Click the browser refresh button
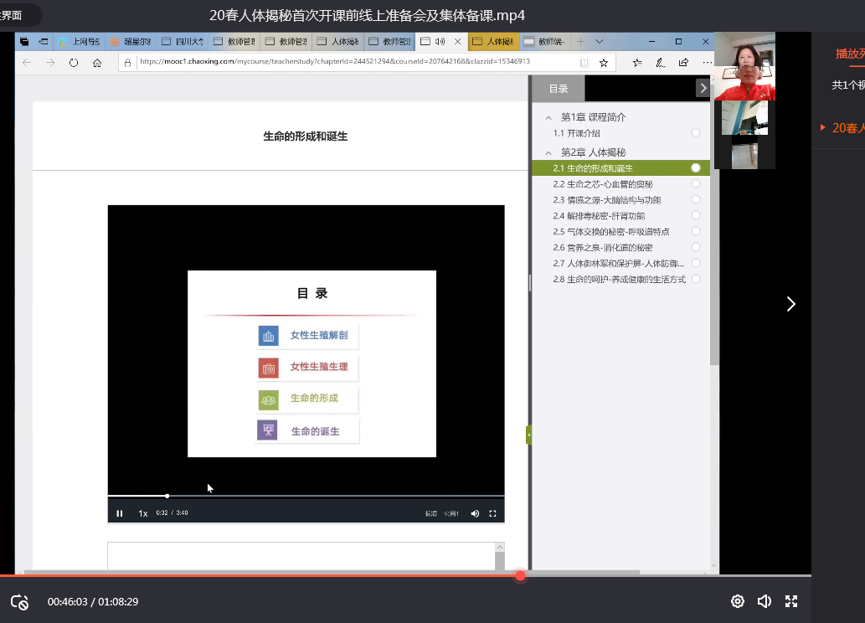 (73, 62)
